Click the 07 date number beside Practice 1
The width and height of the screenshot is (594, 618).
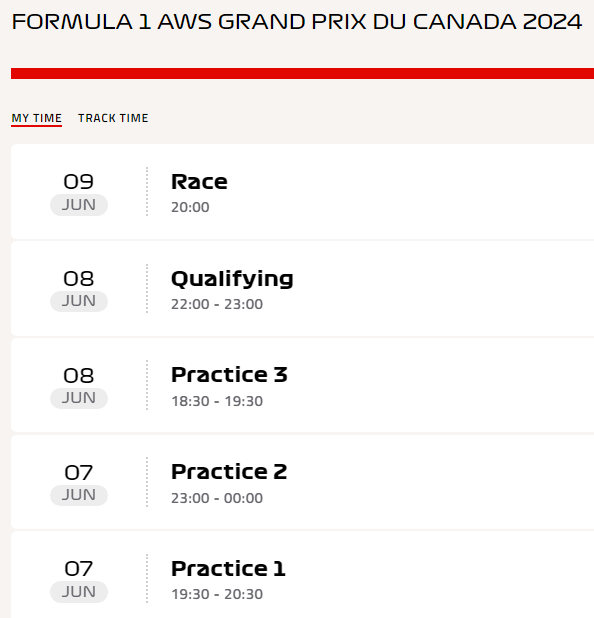coord(79,569)
